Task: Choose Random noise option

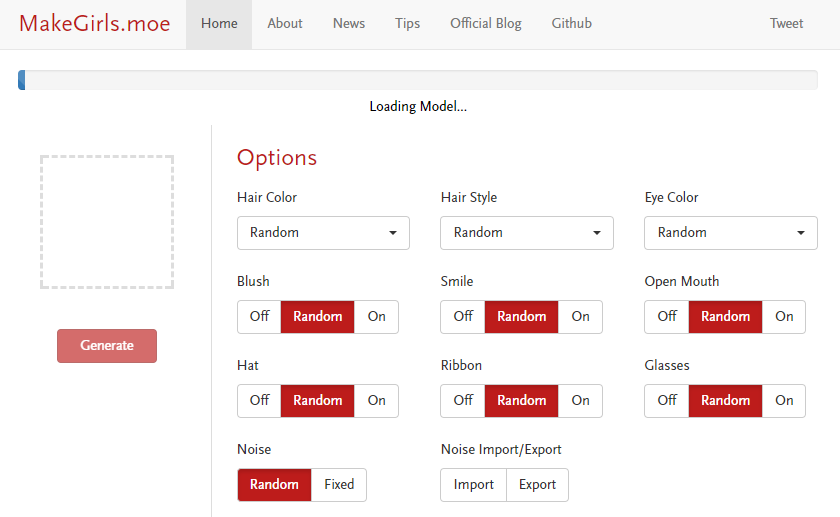Action: click(274, 485)
